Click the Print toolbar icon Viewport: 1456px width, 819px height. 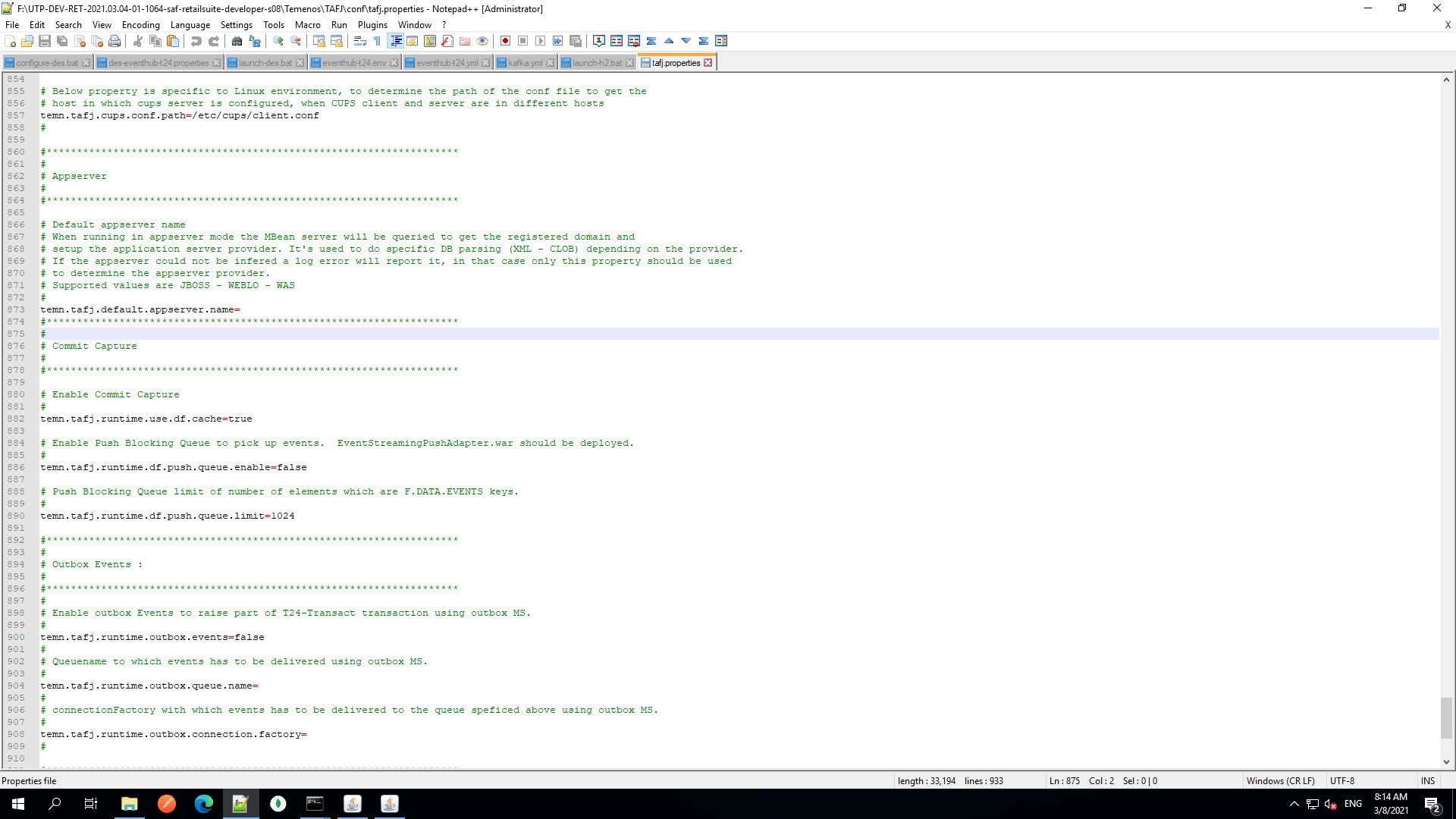[x=115, y=41]
